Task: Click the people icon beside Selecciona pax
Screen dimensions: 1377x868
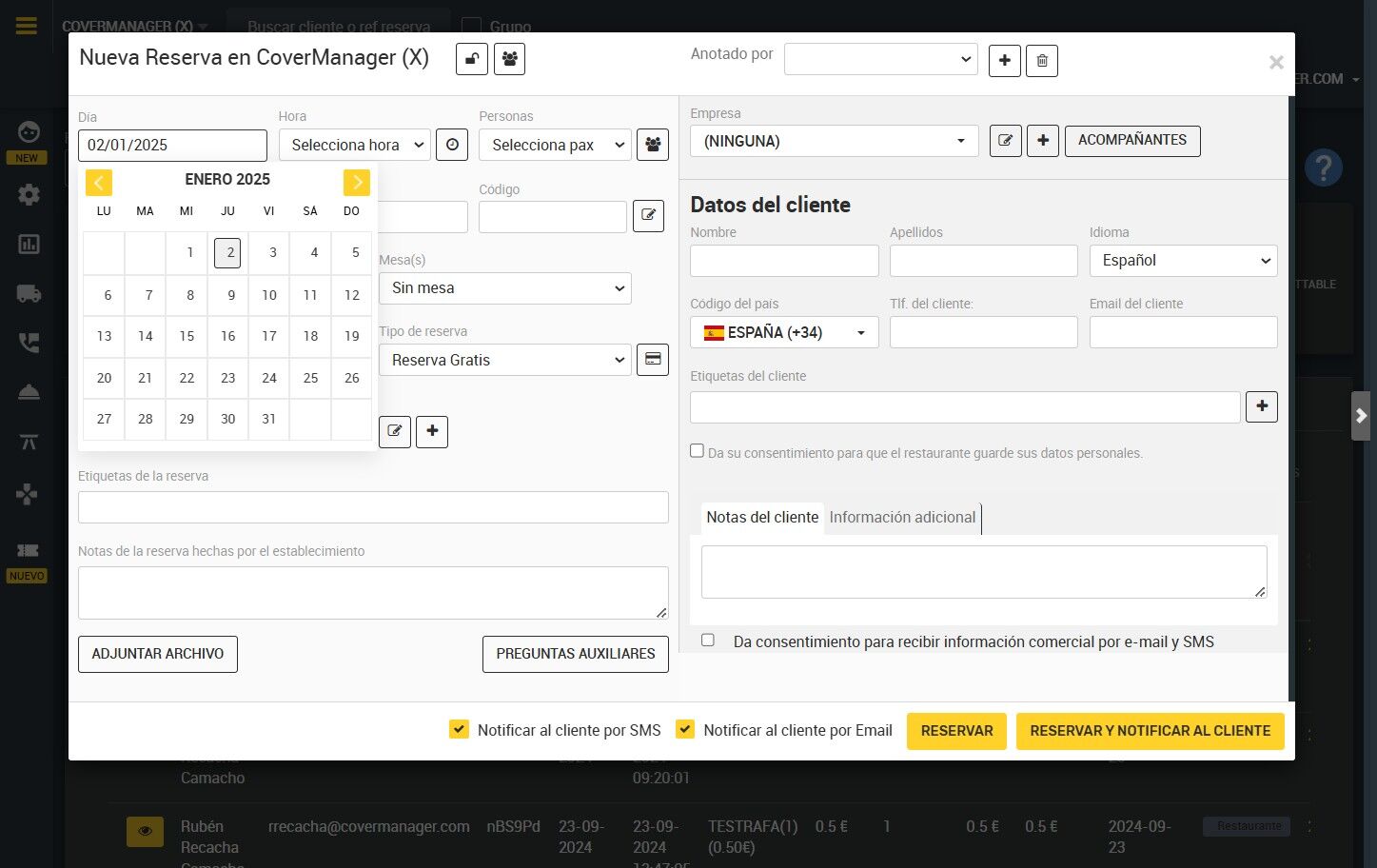Action: [653, 145]
